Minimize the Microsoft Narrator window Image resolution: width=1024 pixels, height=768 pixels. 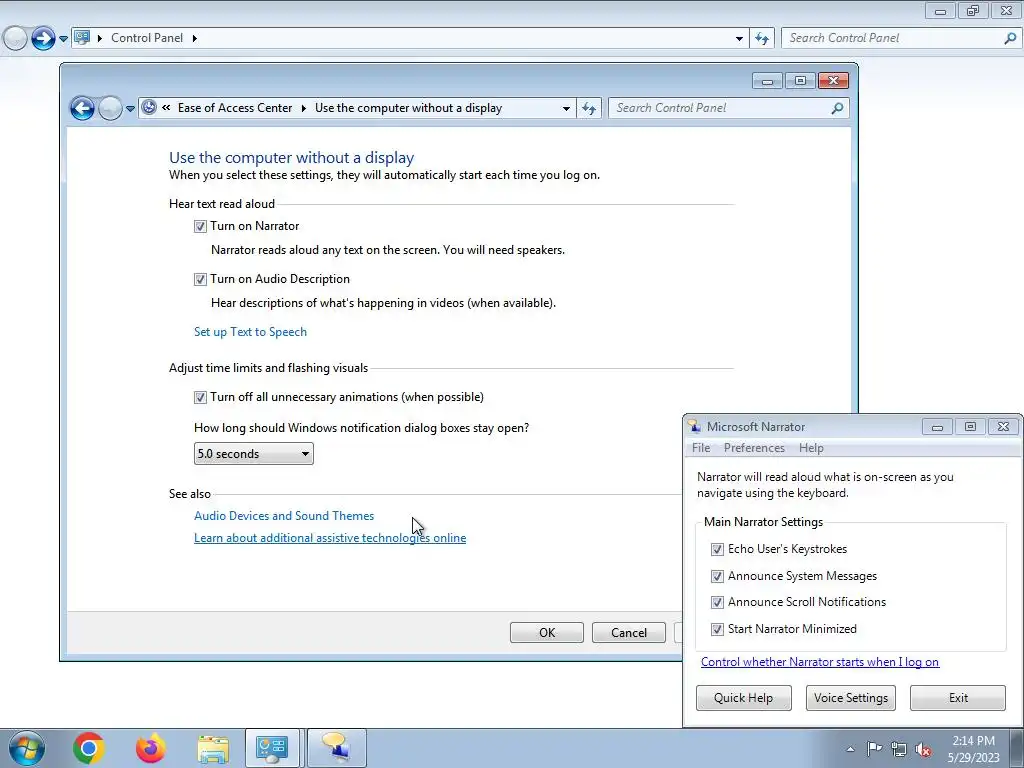coord(937,427)
